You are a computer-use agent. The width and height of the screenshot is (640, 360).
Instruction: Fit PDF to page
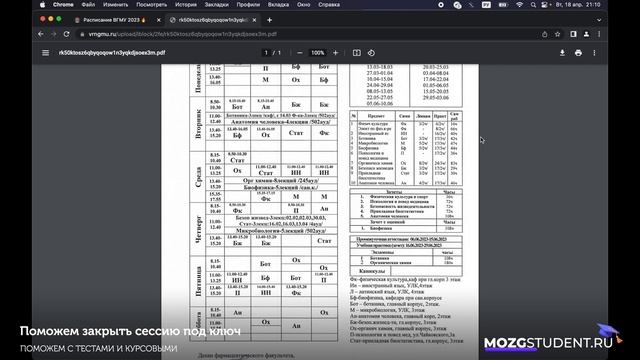(x=356, y=53)
